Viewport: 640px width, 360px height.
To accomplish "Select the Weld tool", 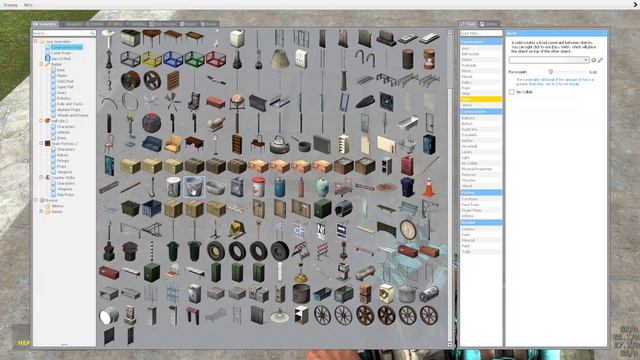I will 481,99.
